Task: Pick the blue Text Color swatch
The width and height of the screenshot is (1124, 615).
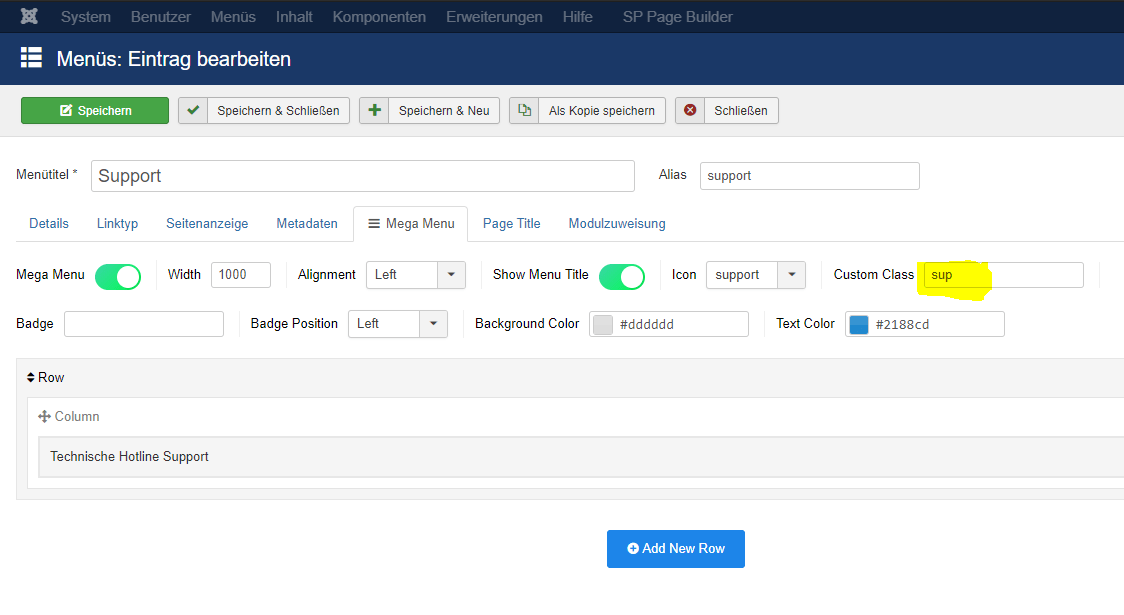Action: click(x=858, y=324)
